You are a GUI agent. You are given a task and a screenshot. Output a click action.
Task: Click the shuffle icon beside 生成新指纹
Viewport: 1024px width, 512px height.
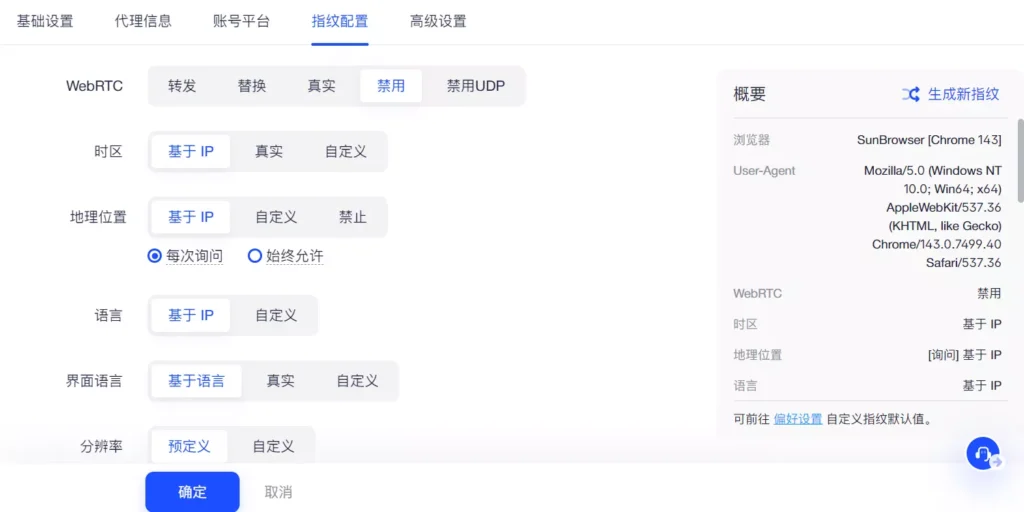click(910, 94)
